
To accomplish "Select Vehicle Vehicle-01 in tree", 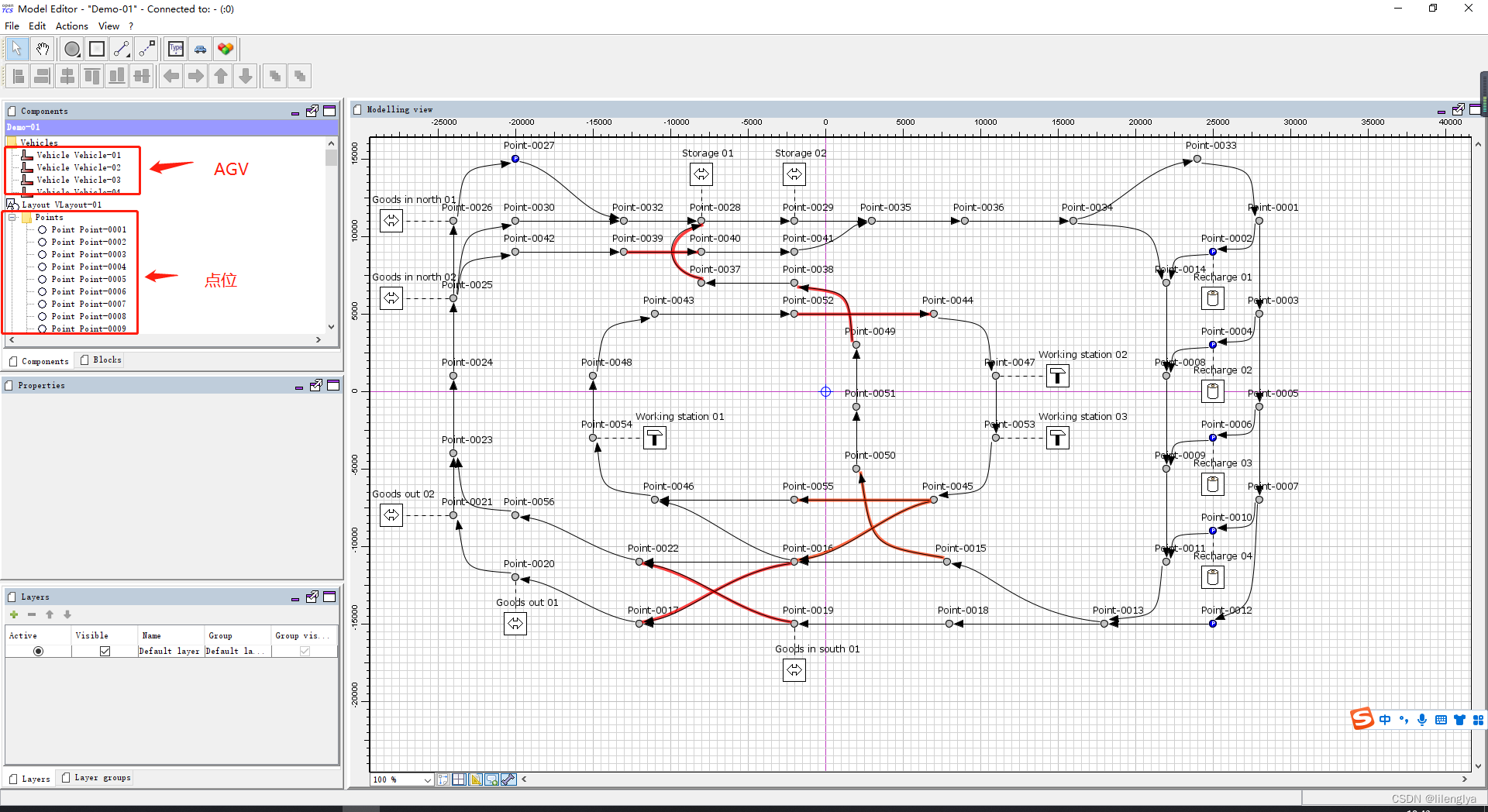I will 78,155.
